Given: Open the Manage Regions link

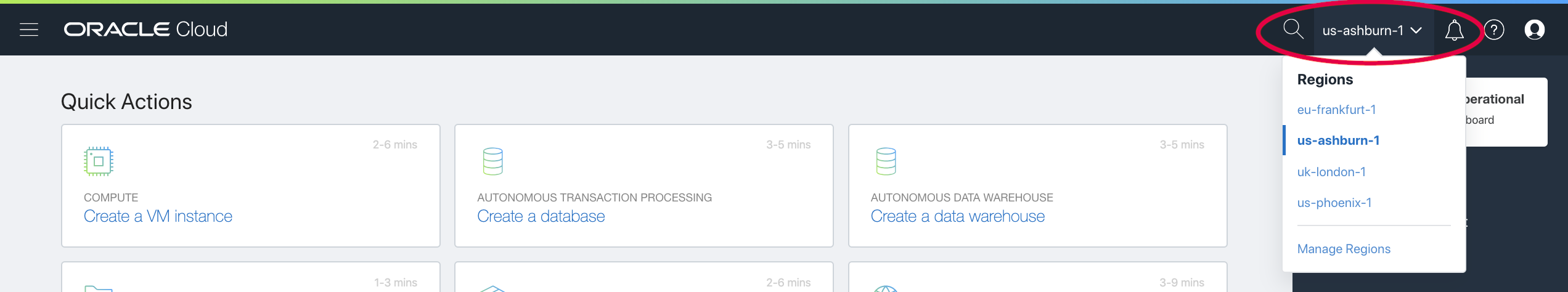Looking at the screenshot, I should click(x=1344, y=249).
